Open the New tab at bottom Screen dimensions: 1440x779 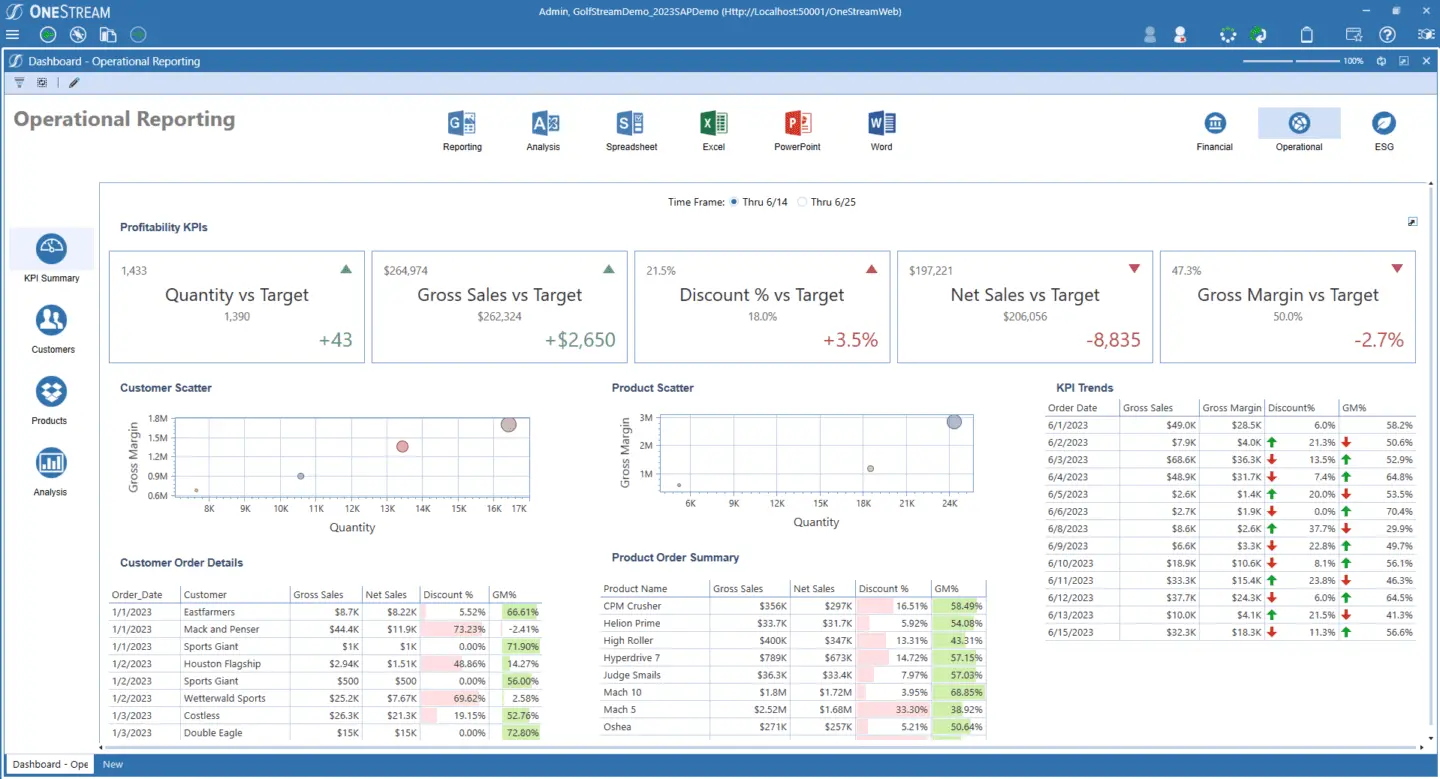pos(113,764)
